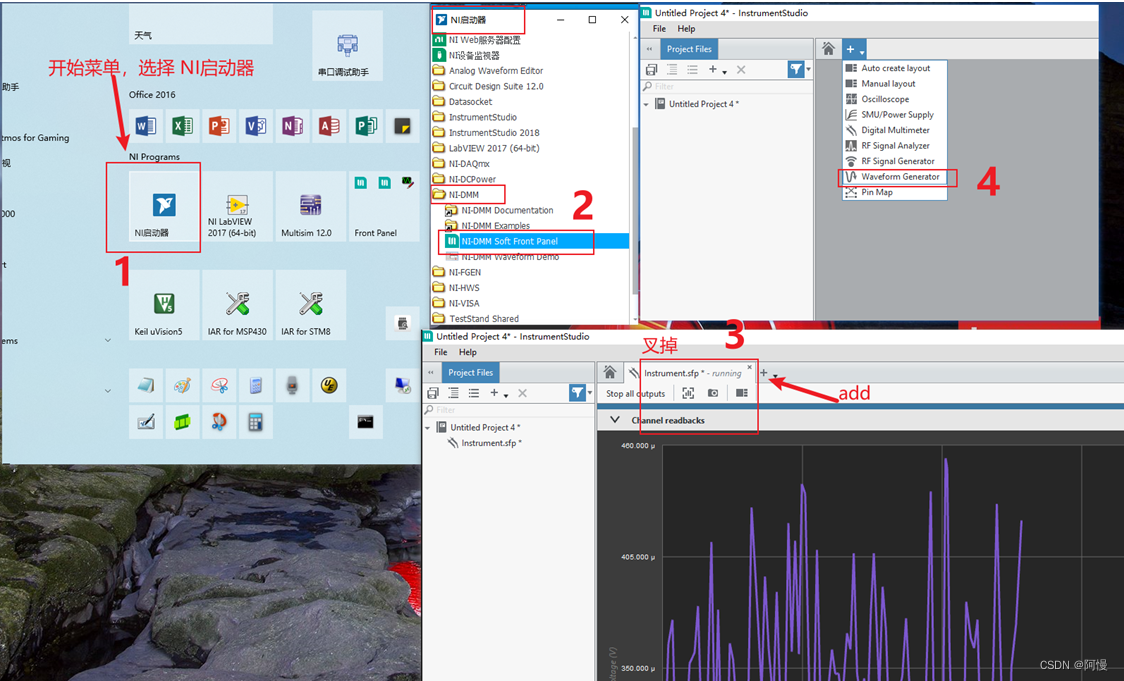Image resolution: width=1124 pixels, height=681 pixels.
Task: Select Oscilloscope from the add menu
Action: [895, 99]
